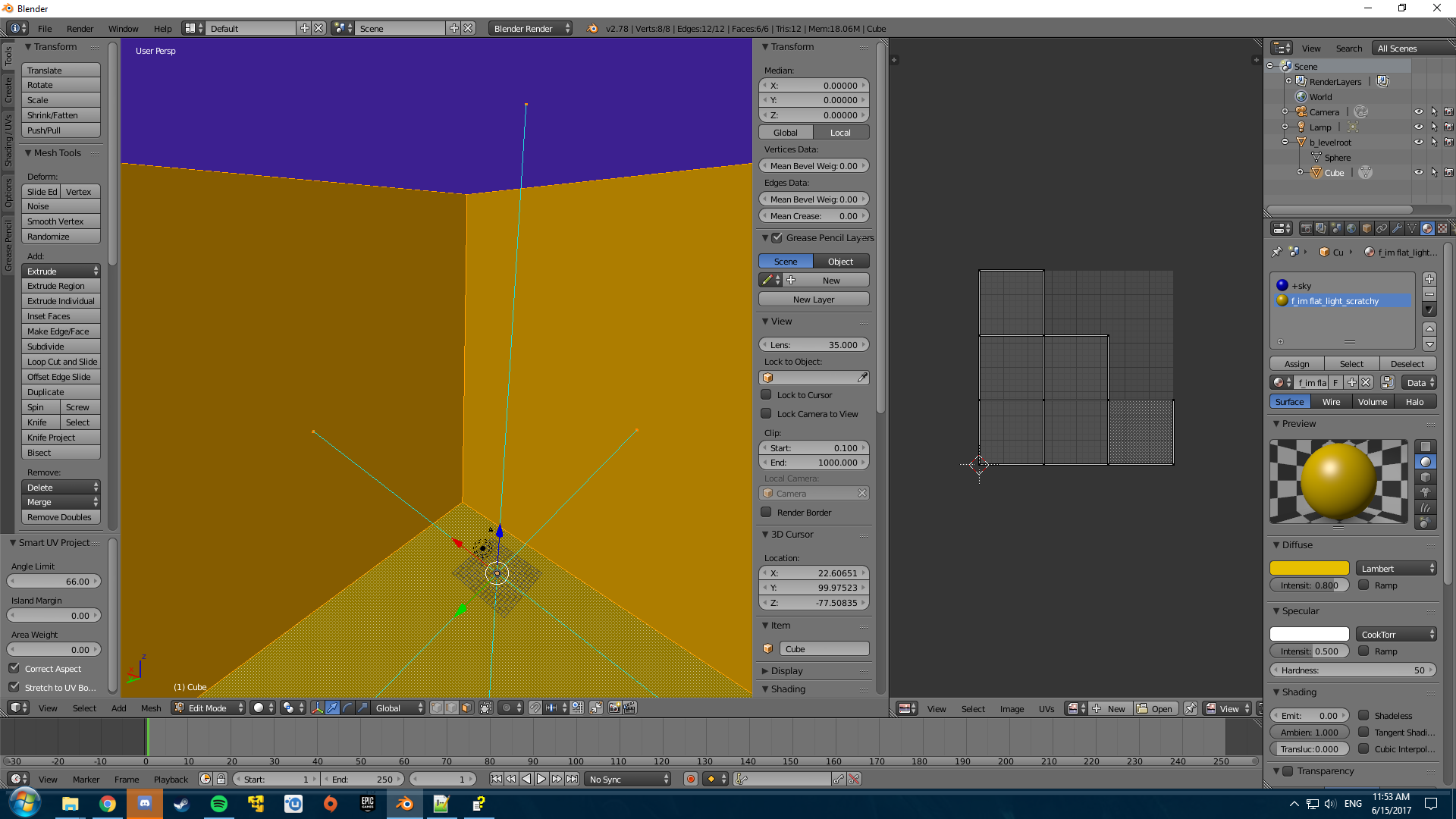Select the Modifiers wrench icon
Viewport: 1456px width, 819px height.
(x=1398, y=228)
